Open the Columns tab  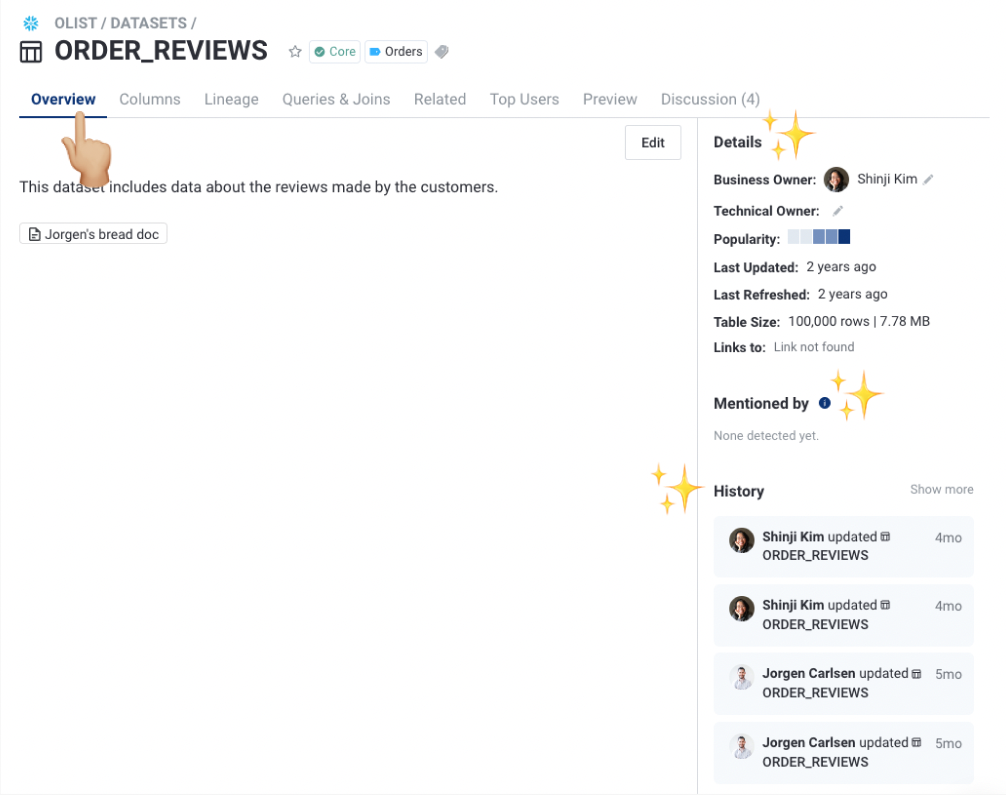click(x=150, y=99)
